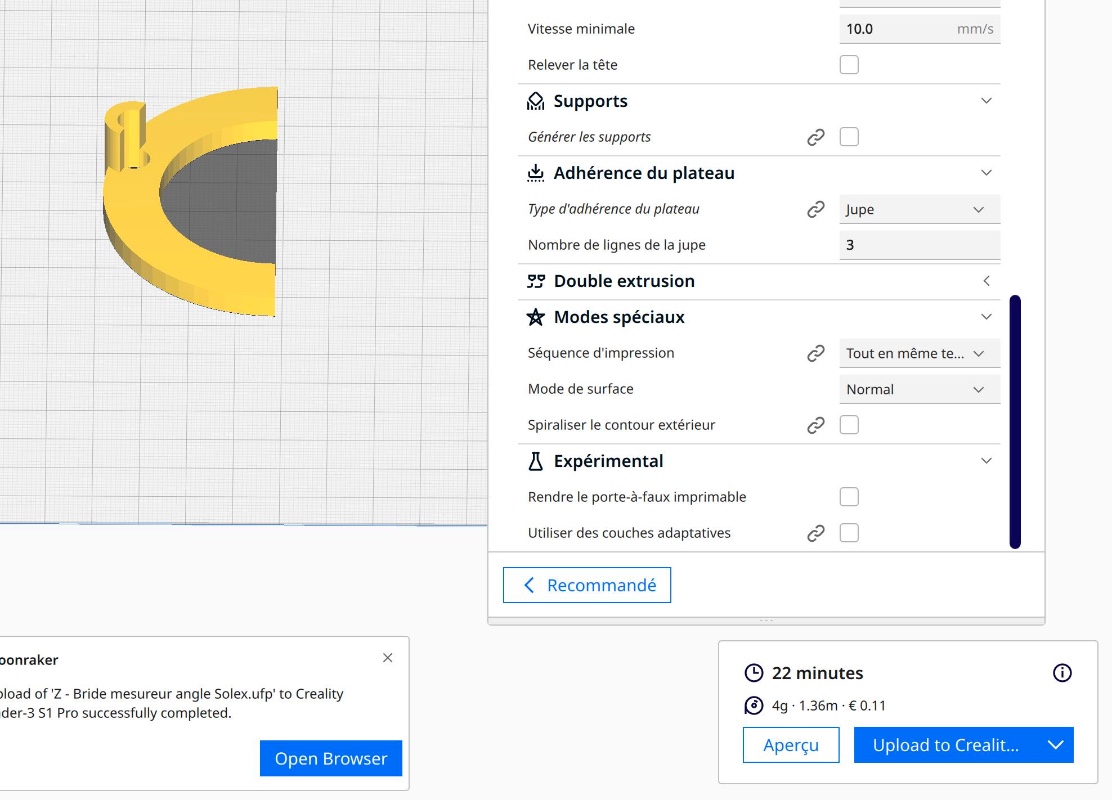This screenshot has width=1112, height=800.
Task: Expand the Double extrusion section
Action: pyautogui.click(x=986, y=281)
